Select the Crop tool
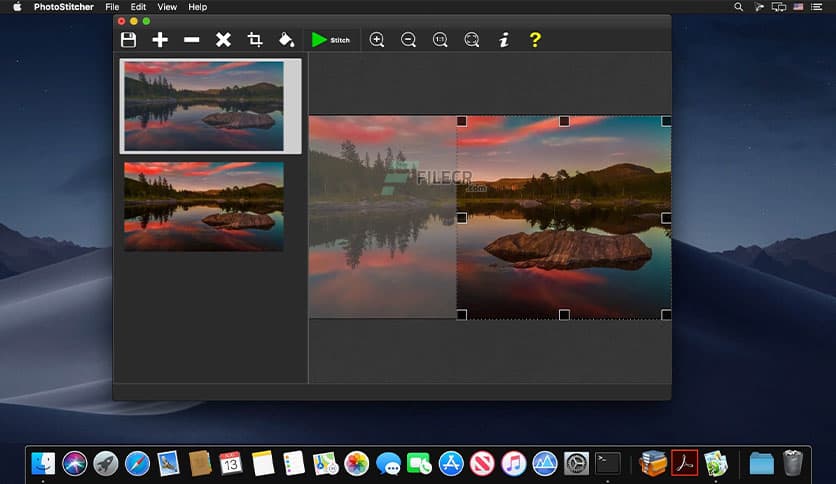 tap(255, 40)
